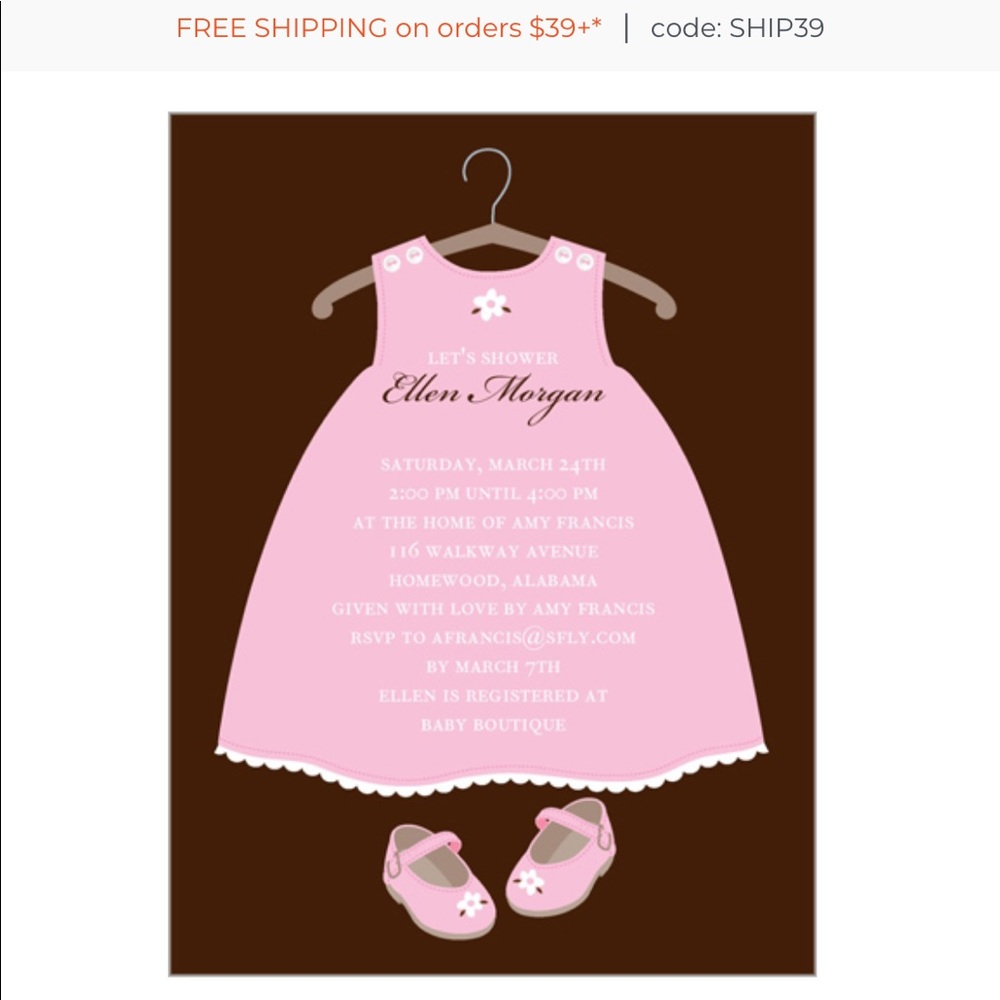This screenshot has height=1000, width=1000.
Task: Click the white flower on the dress bodice
Action: 490,304
